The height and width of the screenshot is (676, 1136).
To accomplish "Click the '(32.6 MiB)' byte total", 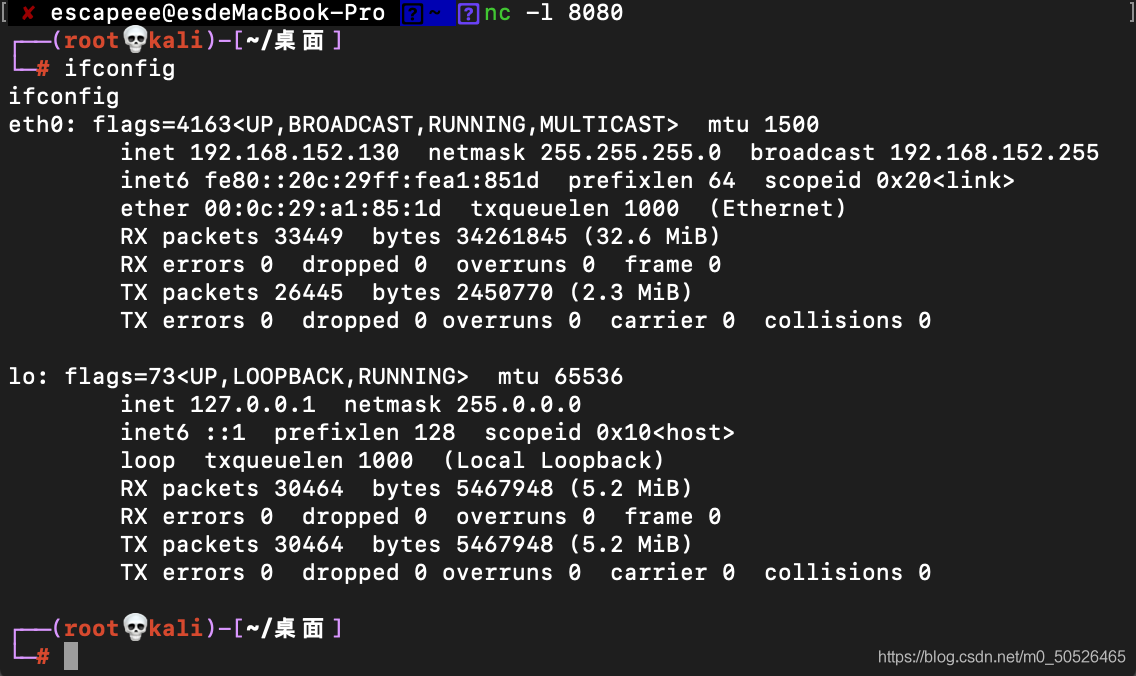I will [651, 236].
